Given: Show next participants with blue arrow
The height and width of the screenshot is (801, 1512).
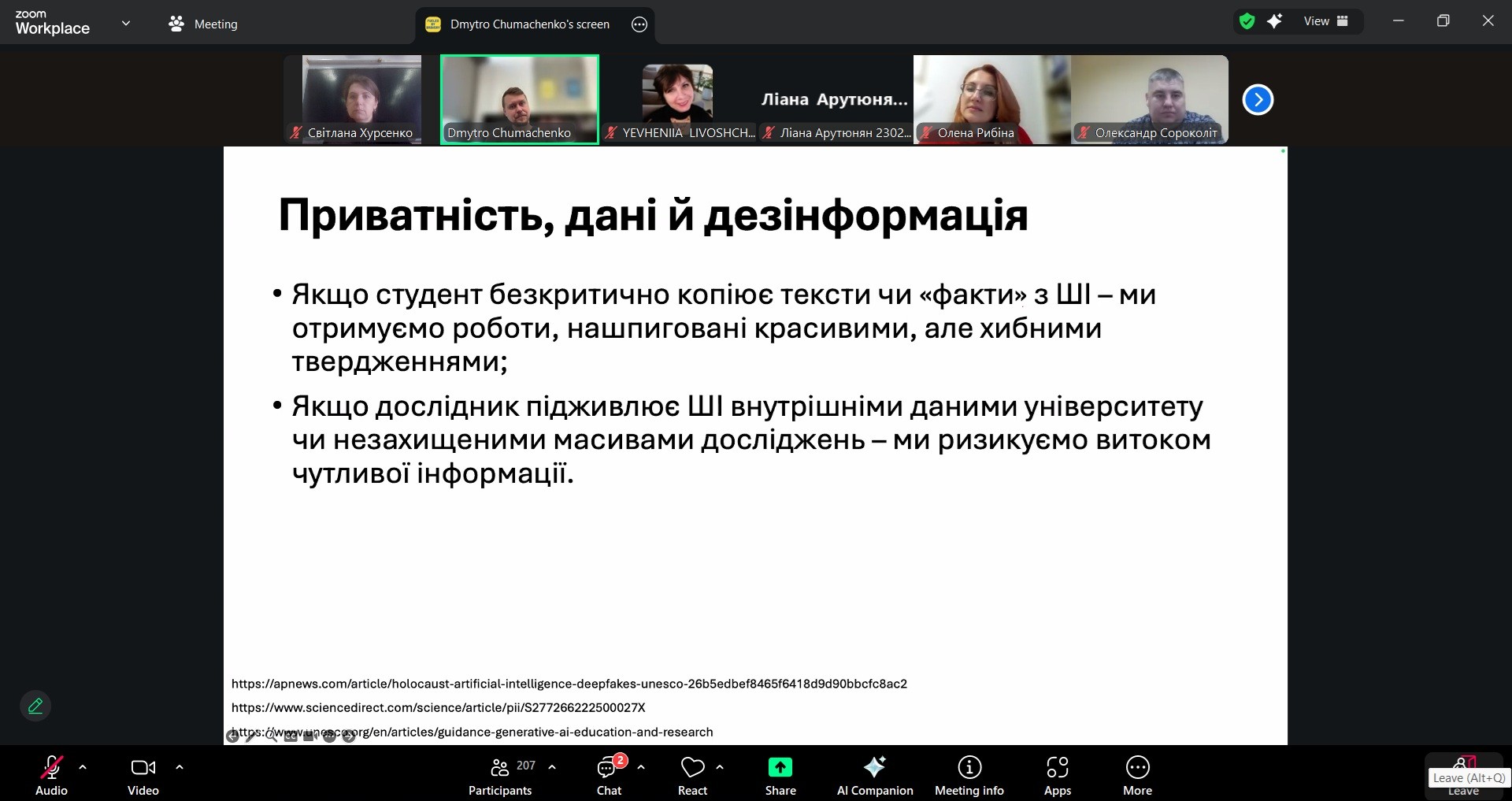Looking at the screenshot, I should tap(1258, 100).
